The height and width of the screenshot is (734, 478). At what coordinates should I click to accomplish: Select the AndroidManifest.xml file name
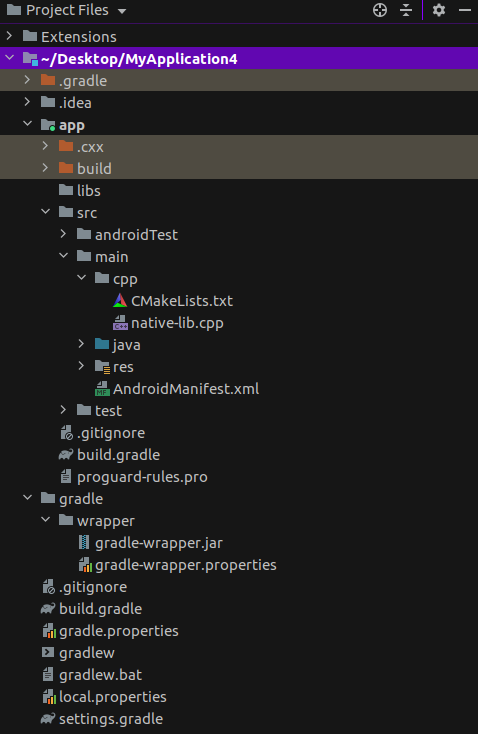click(186, 389)
